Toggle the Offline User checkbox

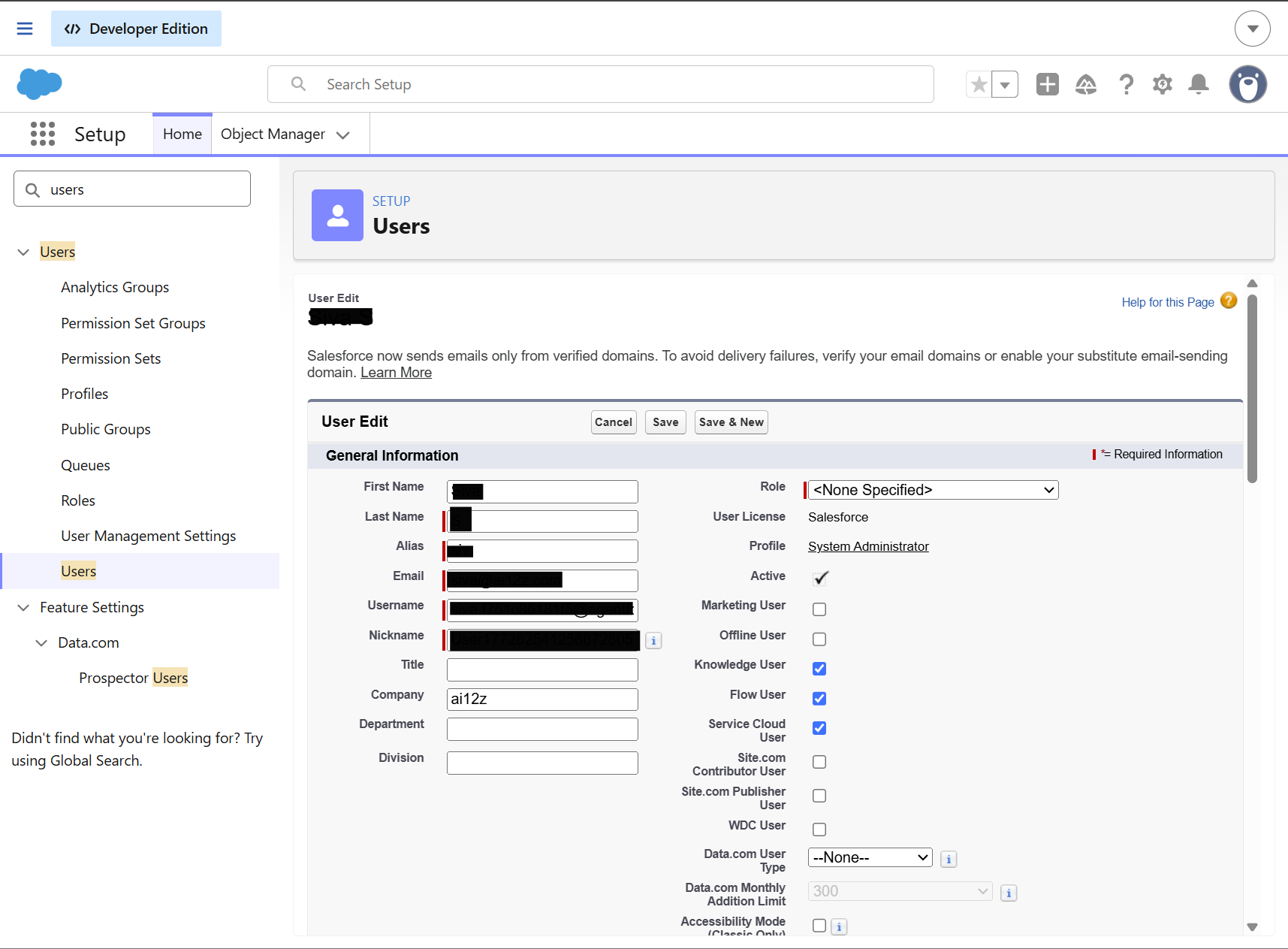click(x=819, y=639)
